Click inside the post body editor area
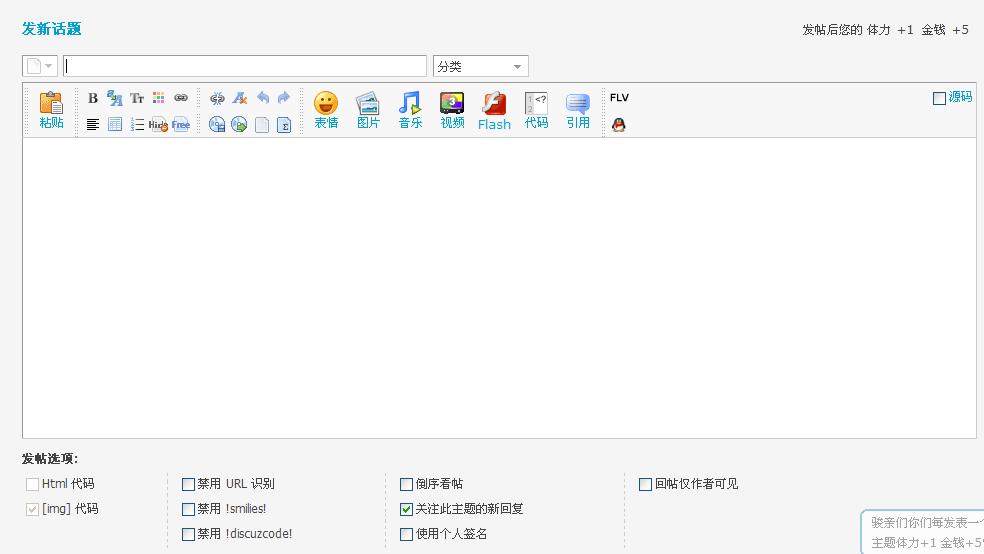984x554 pixels. [500, 288]
